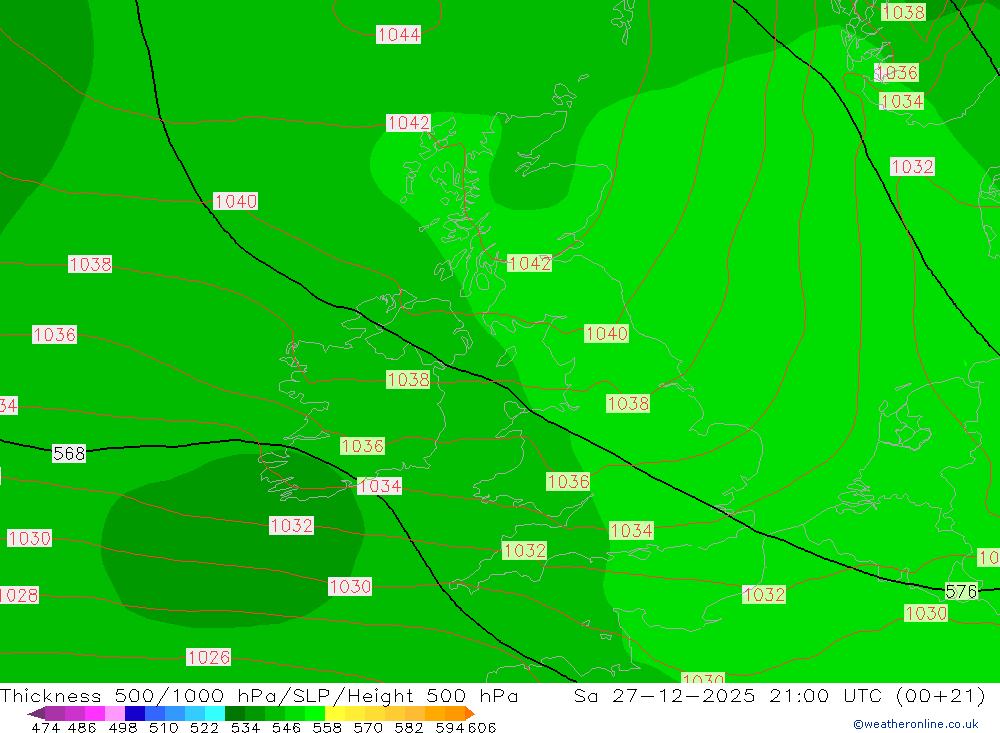The height and width of the screenshot is (733, 1000).
Task: Click the orange right arrow tip of legend
Action: (470, 713)
